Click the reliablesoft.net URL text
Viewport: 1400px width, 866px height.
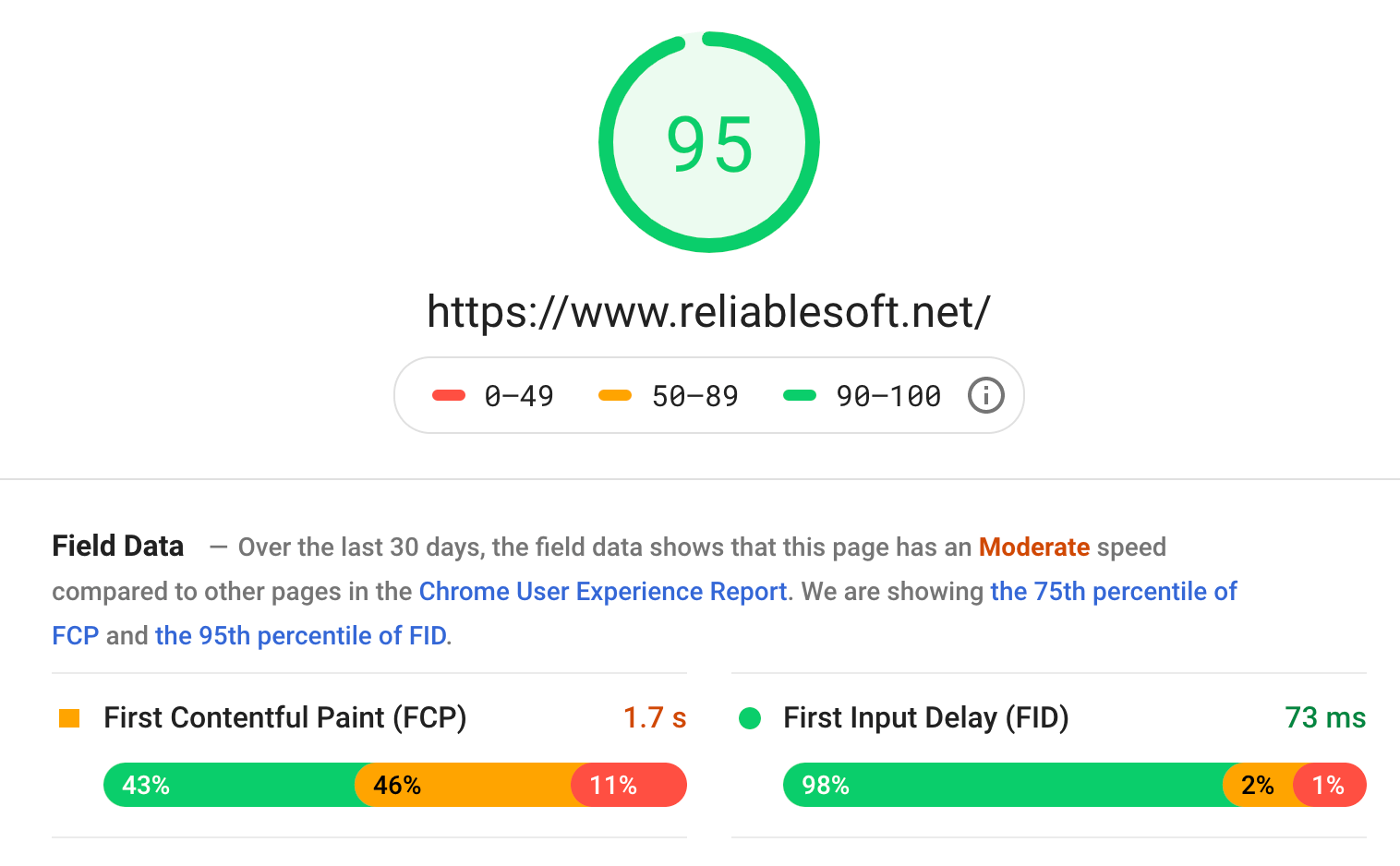pos(708,312)
